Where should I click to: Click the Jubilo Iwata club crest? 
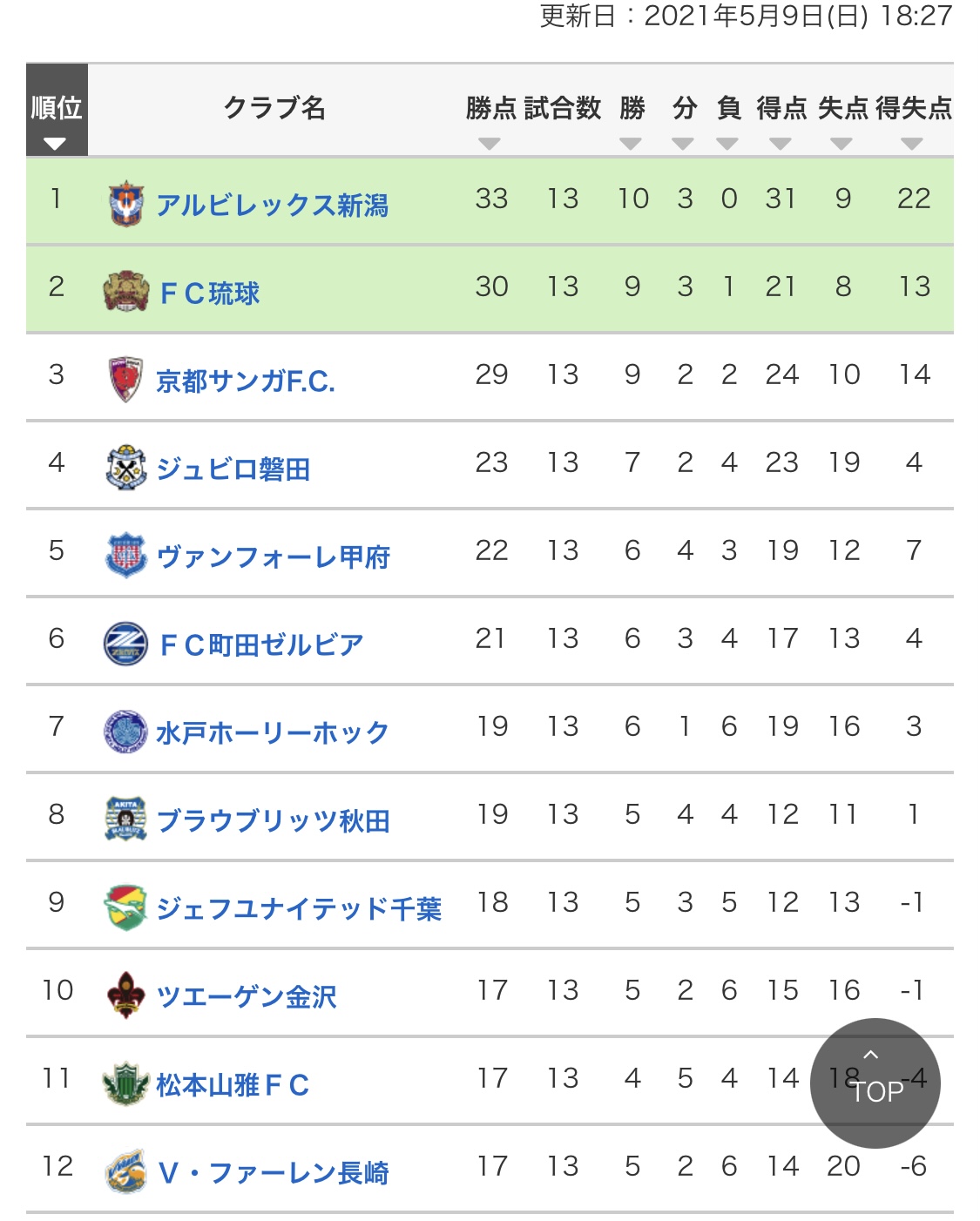(x=126, y=467)
